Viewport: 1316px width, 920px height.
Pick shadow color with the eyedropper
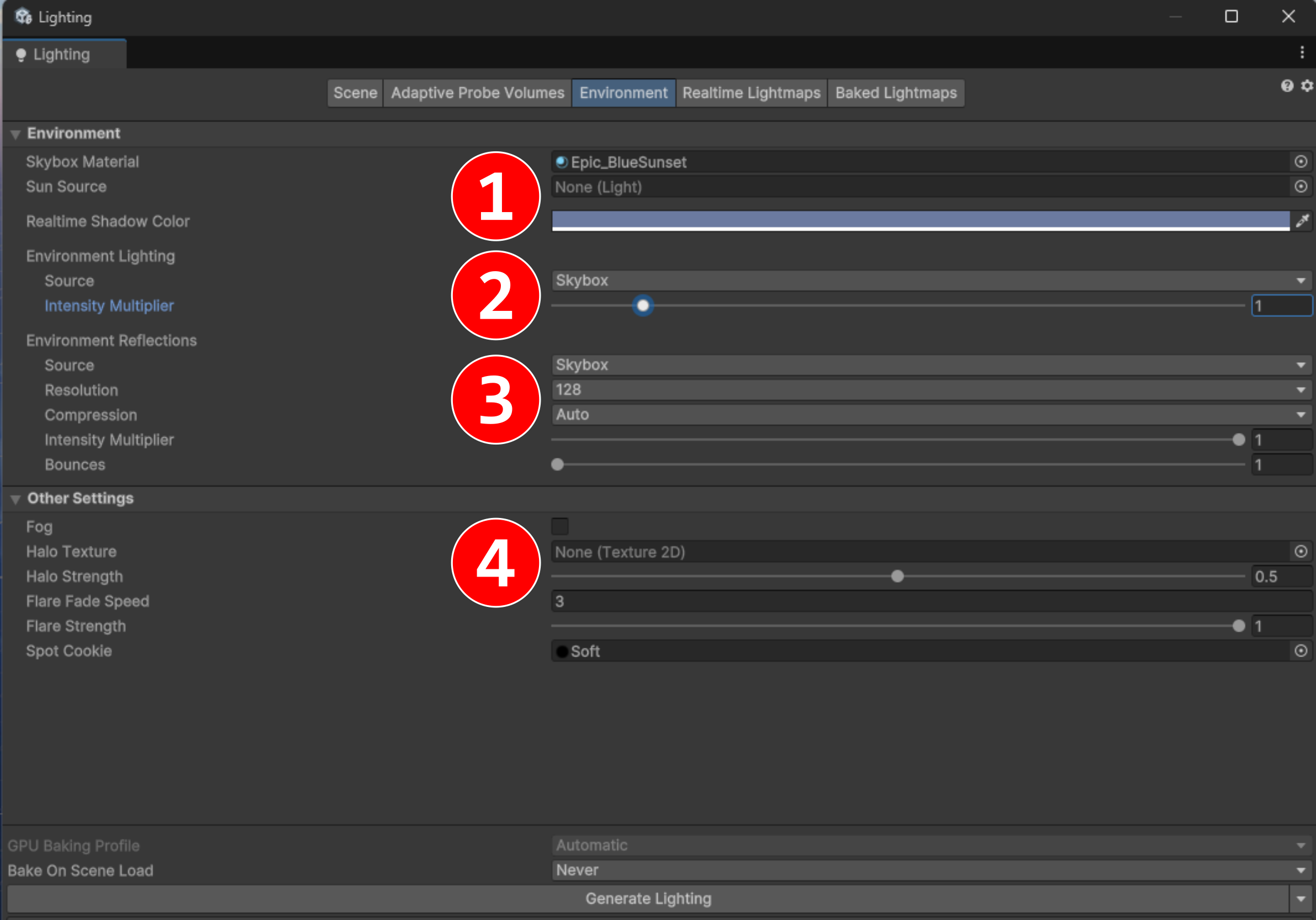1302,221
